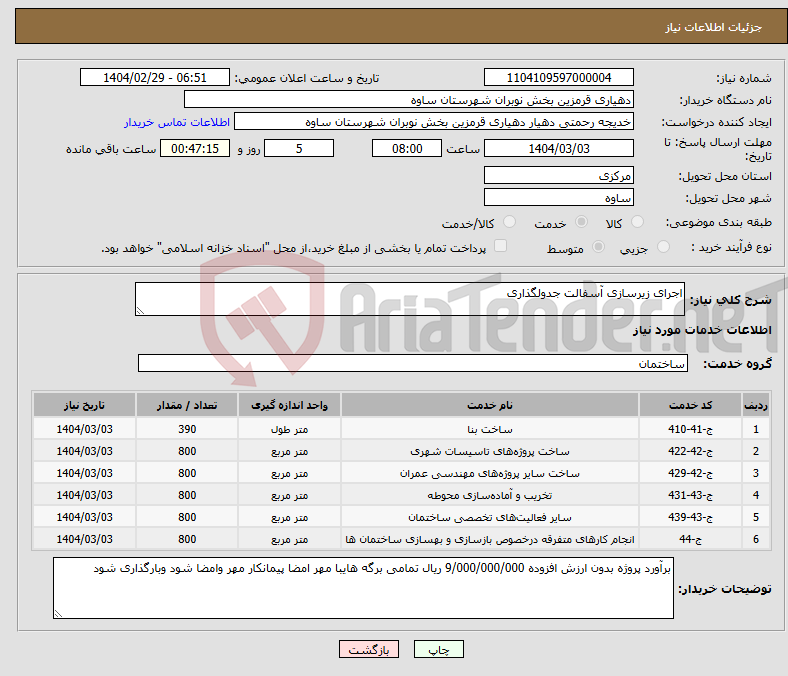Screen dimensions: 788x676
Task: Click service code ج-41-410
Action: click(691, 429)
